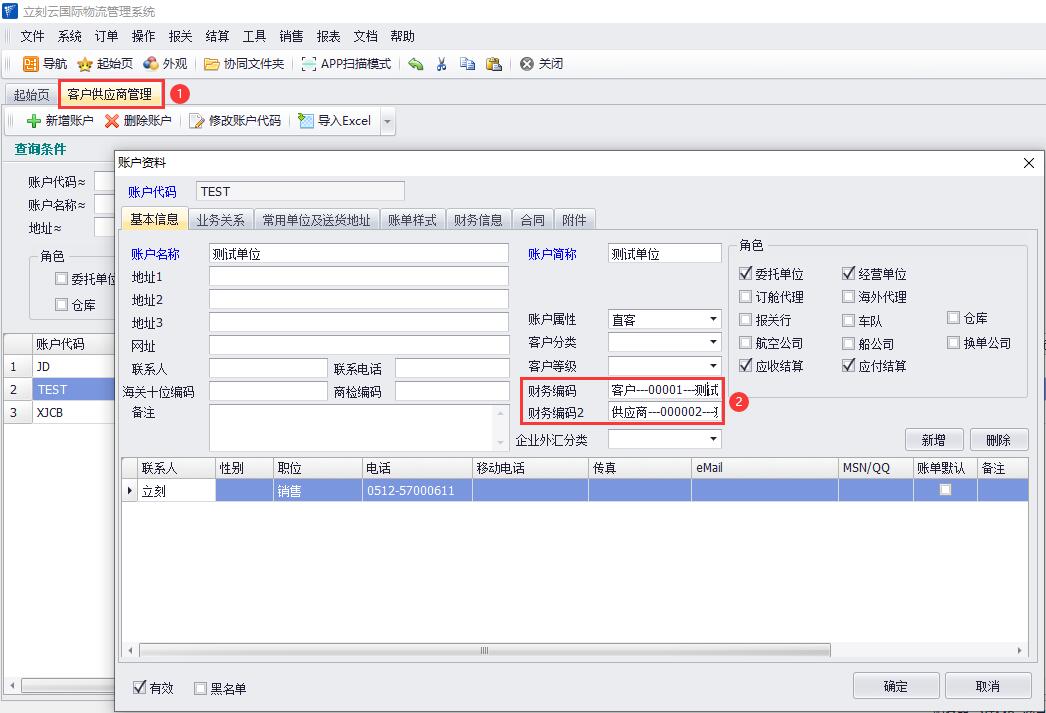Viewport: 1046px width, 713px height.
Task: Click the 导入Excel import icon
Action: (306, 121)
